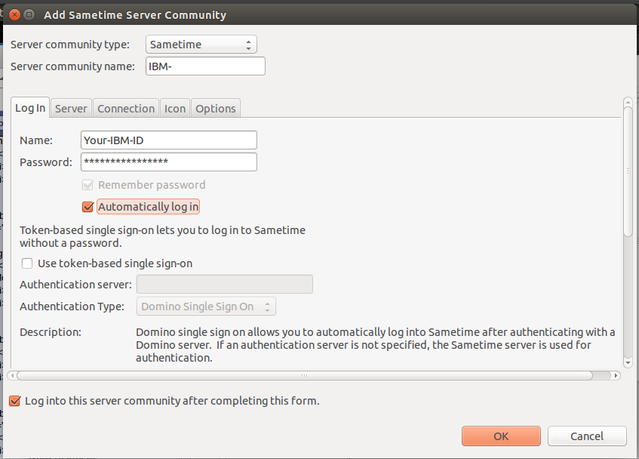Click the Authentication server field

(225, 284)
